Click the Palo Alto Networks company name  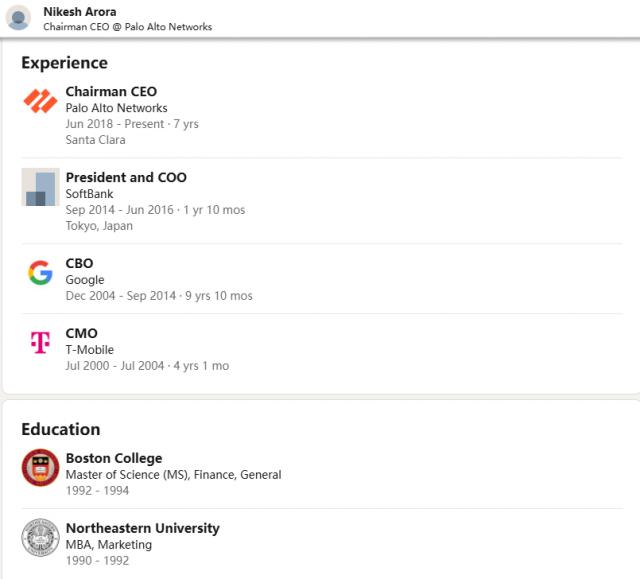click(116, 108)
